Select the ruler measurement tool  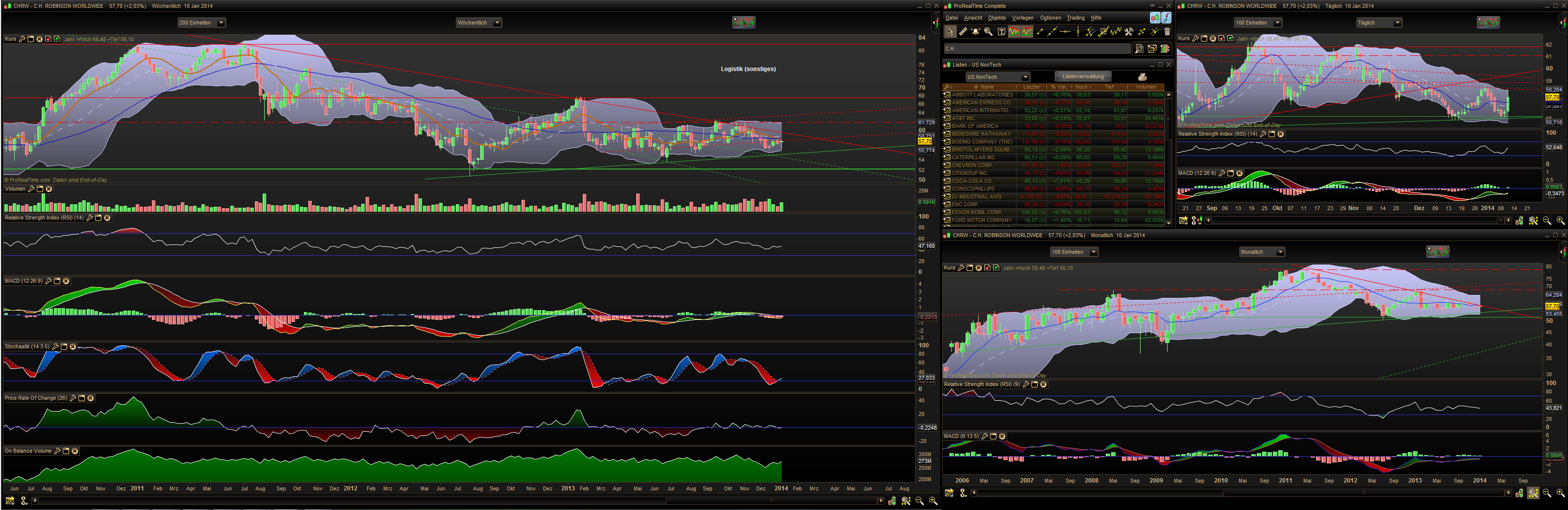tap(963, 32)
